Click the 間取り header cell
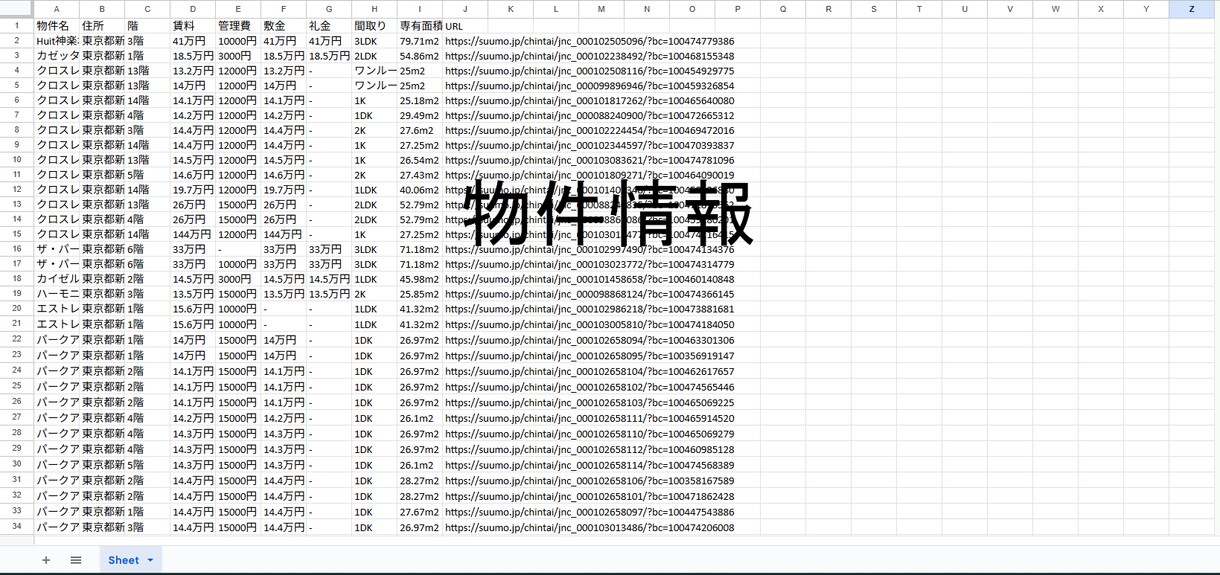The width and height of the screenshot is (1220, 575). coord(374,26)
